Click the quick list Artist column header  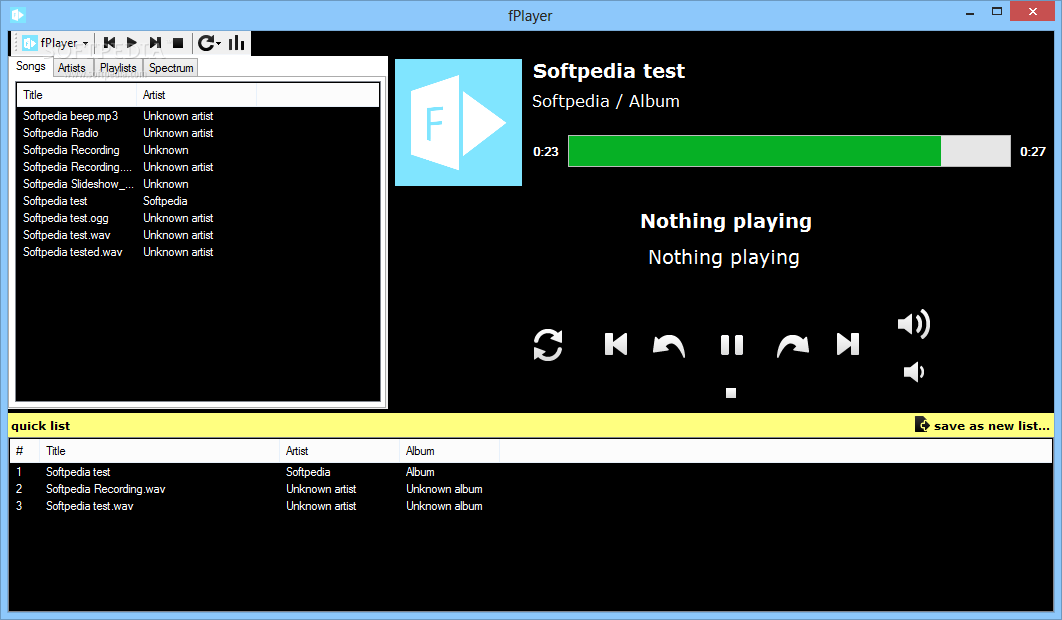click(x=339, y=451)
